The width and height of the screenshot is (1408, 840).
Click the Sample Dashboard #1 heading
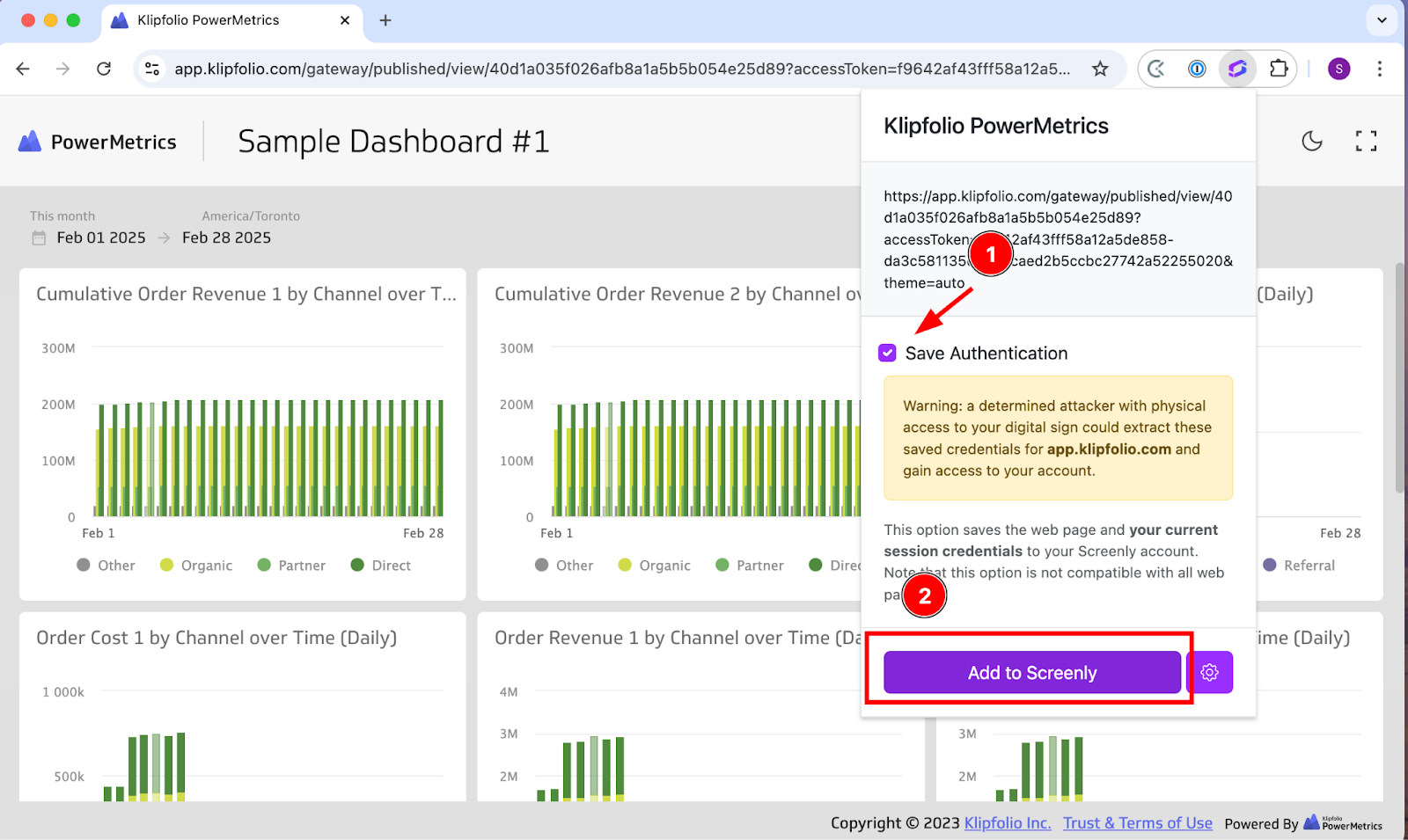[x=393, y=142]
